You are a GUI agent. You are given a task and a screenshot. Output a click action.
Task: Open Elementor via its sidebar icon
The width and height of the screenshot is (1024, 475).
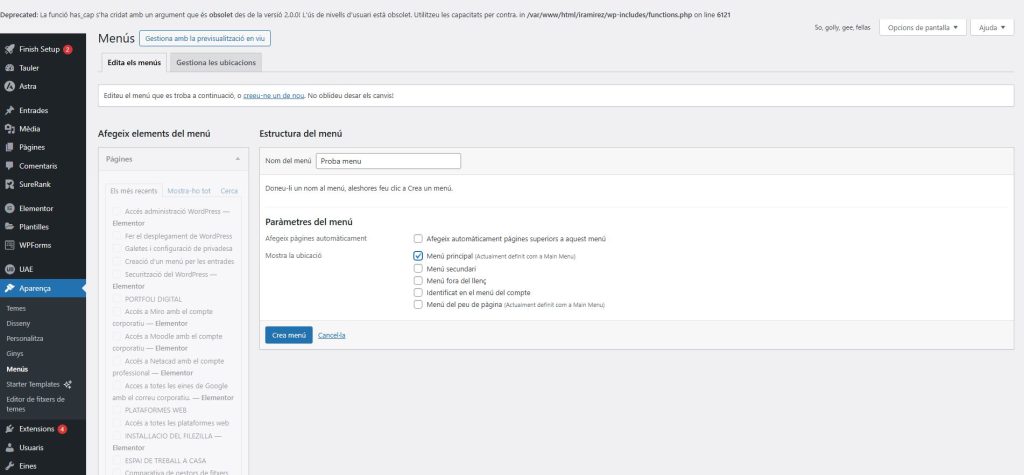(x=9, y=208)
